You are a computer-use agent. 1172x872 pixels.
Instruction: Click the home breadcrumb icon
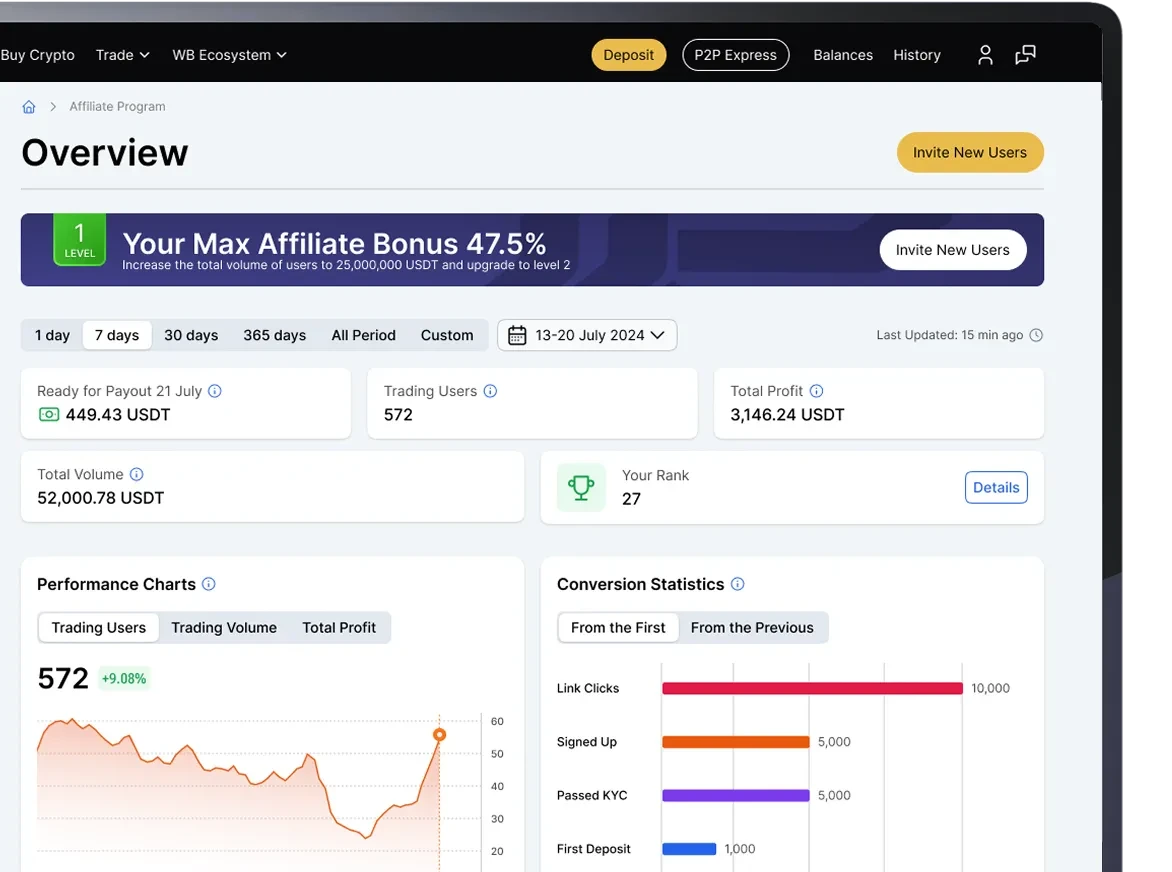click(29, 107)
